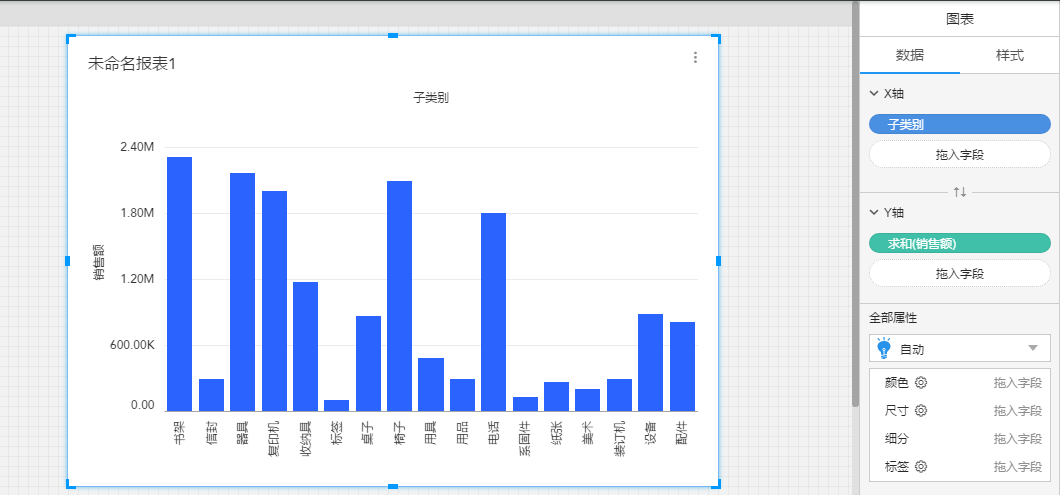Click the 桌子 bar in the chart
The height and width of the screenshot is (495, 1060).
pos(368,363)
